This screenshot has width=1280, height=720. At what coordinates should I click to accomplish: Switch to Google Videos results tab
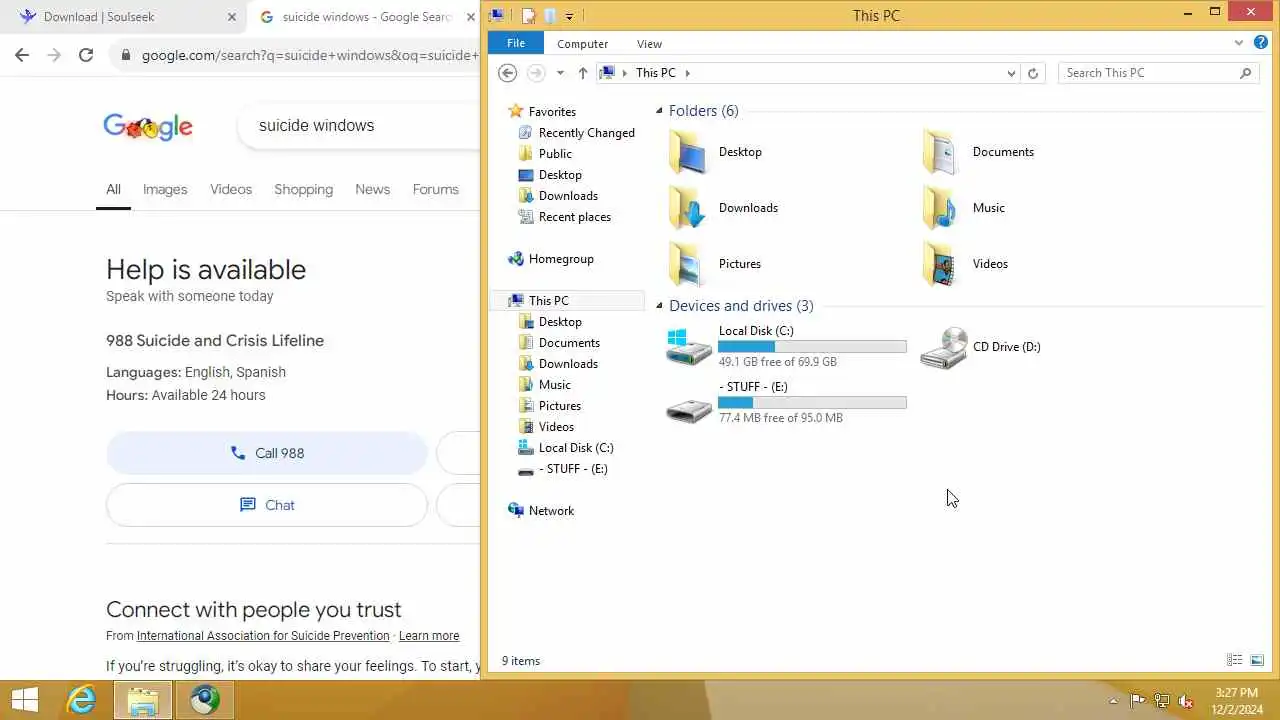click(231, 189)
